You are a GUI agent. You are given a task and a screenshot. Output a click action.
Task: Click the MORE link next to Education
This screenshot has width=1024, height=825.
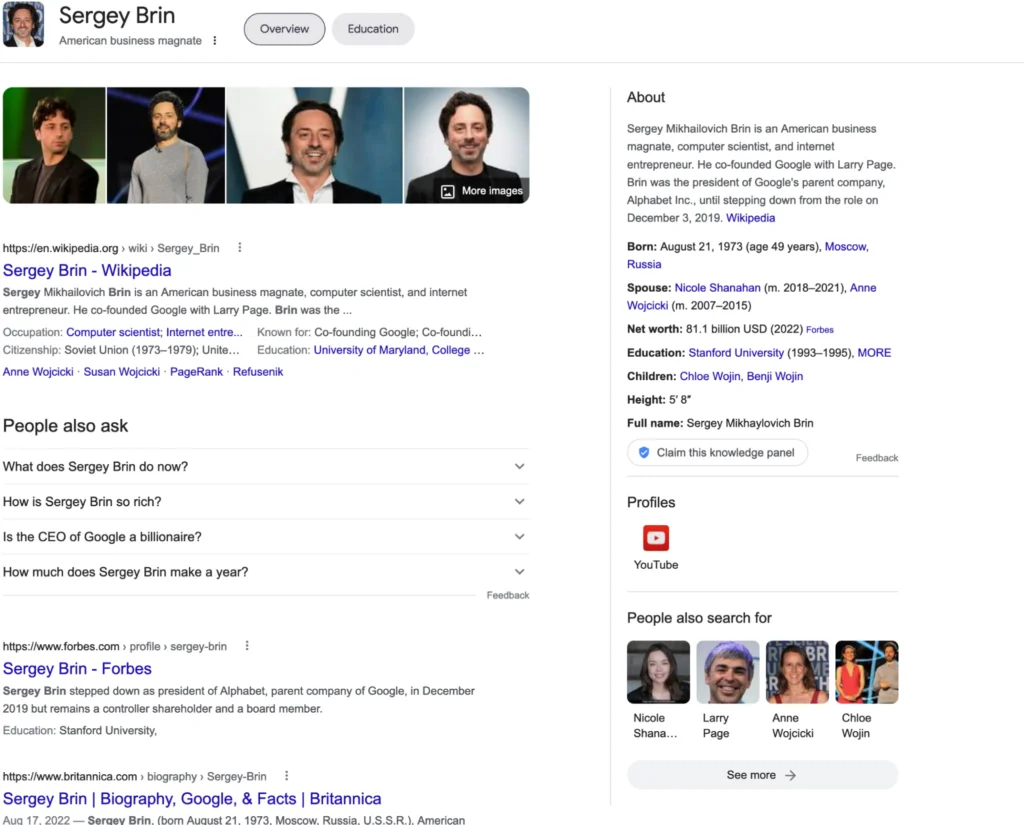coord(874,353)
